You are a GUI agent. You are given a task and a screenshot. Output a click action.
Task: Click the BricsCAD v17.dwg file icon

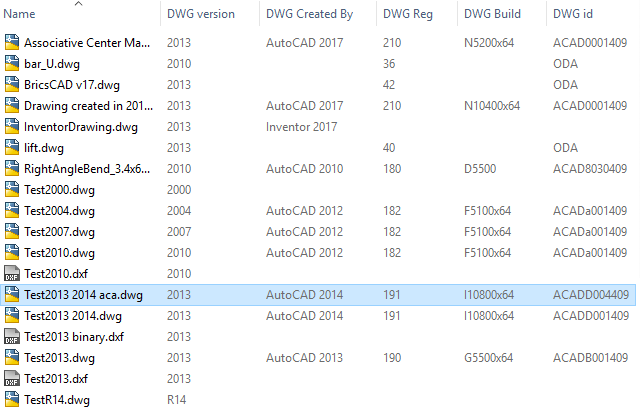(x=12, y=85)
